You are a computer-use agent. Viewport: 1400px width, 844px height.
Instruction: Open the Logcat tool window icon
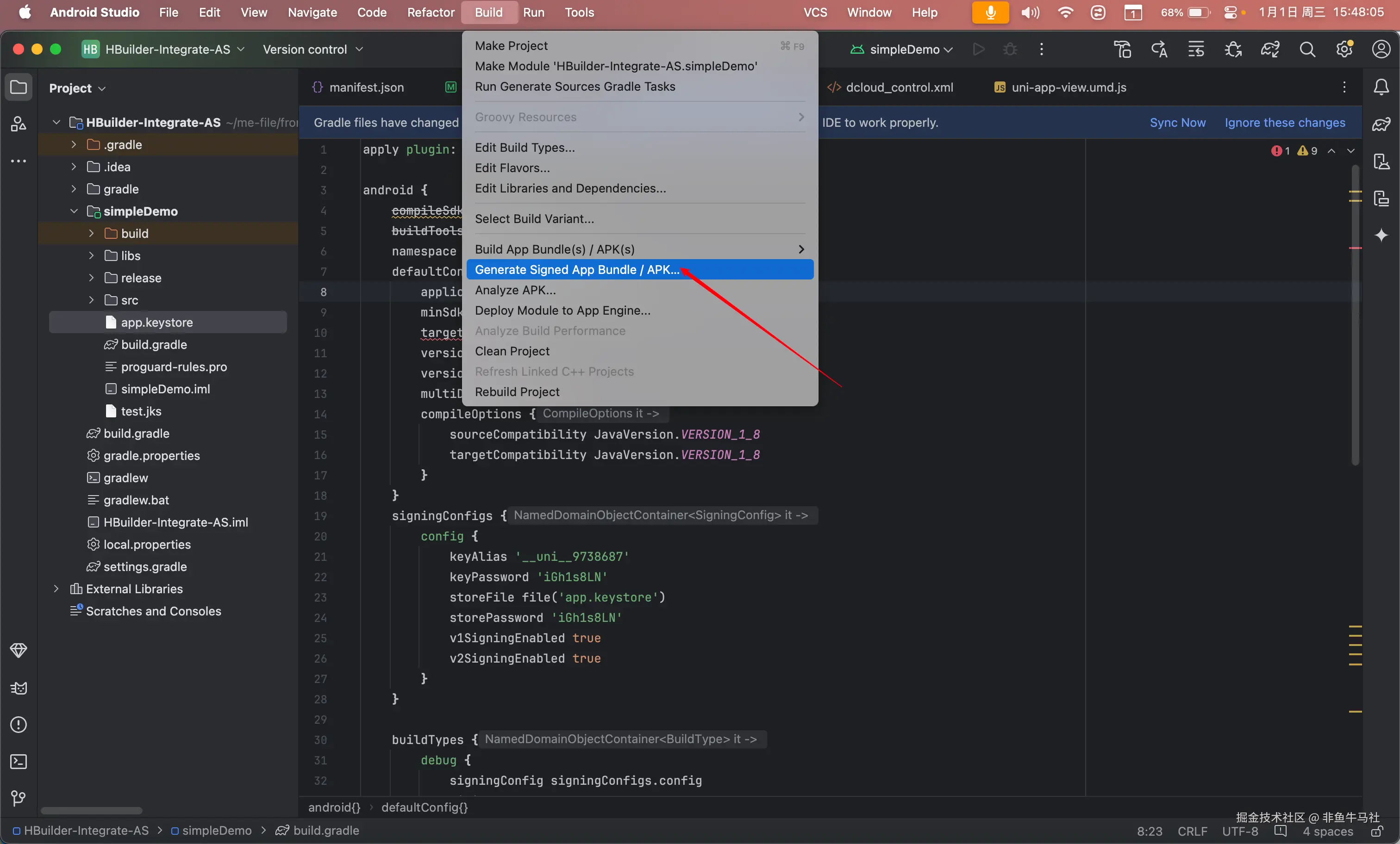point(18,688)
